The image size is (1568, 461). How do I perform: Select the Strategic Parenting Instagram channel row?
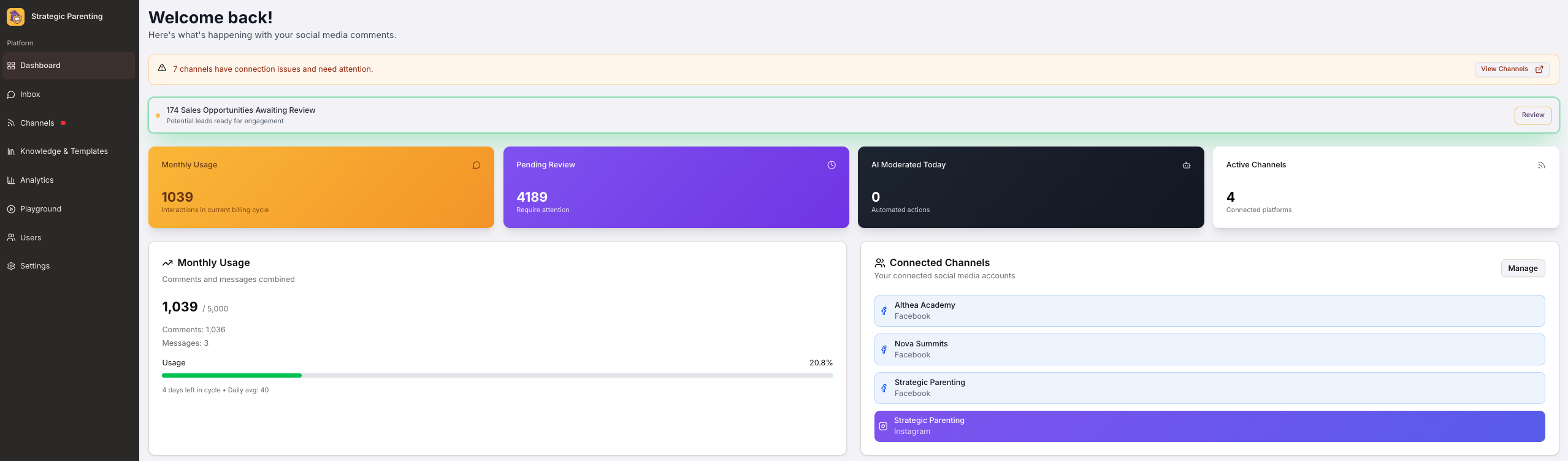point(1209,426)
